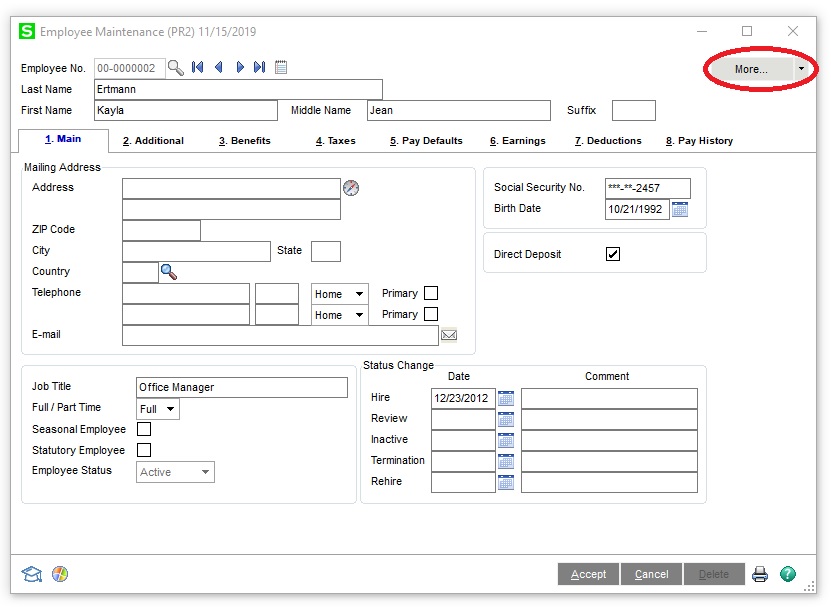This screenshot has height=612, width=831.
Task: Click the Middle Name field
Action: pyautogui.click(x=459, y=110)
